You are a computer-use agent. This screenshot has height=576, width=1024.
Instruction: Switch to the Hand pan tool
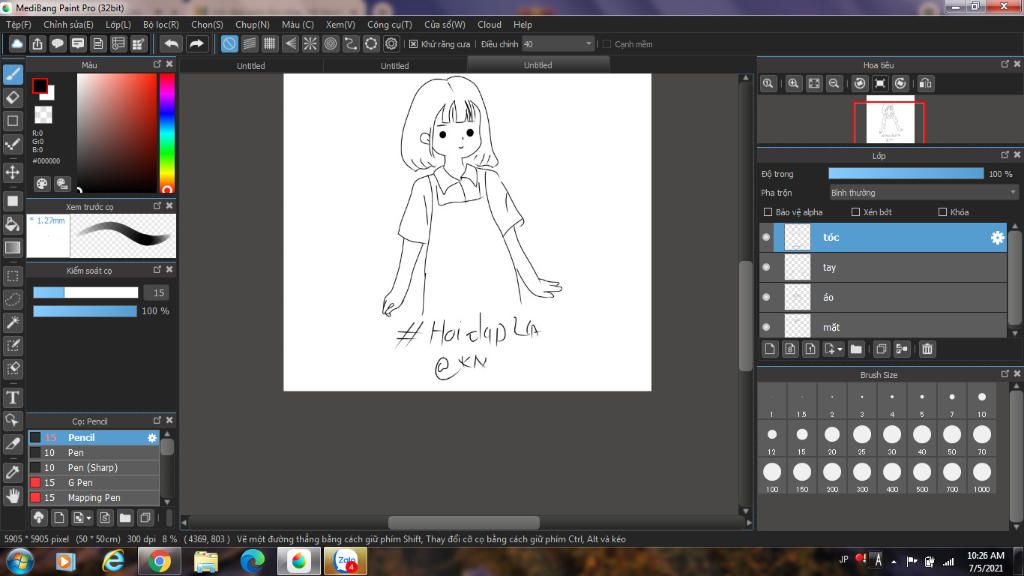(x=12, y=496)
